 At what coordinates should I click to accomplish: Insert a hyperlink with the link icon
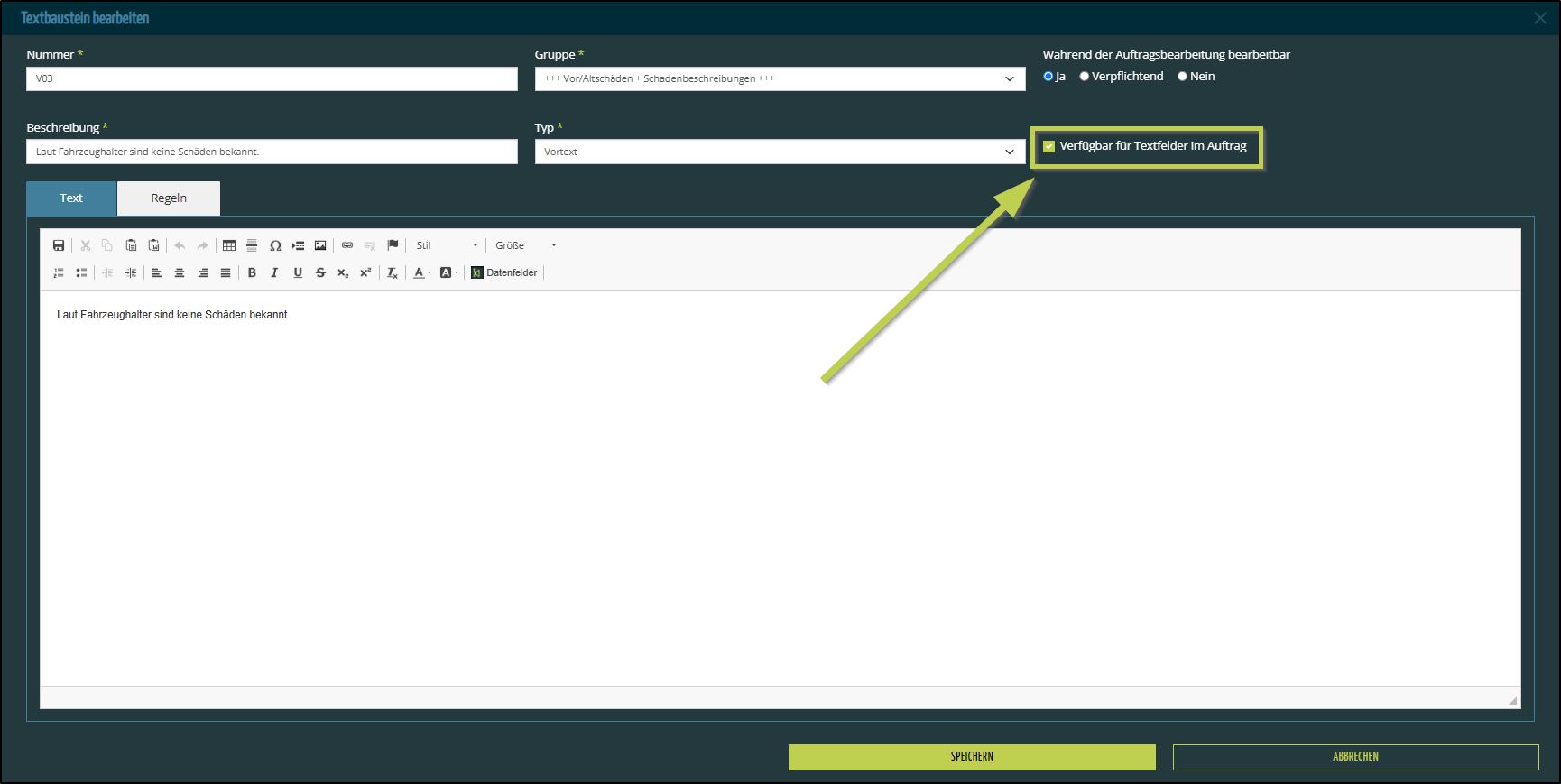(347, 245)
